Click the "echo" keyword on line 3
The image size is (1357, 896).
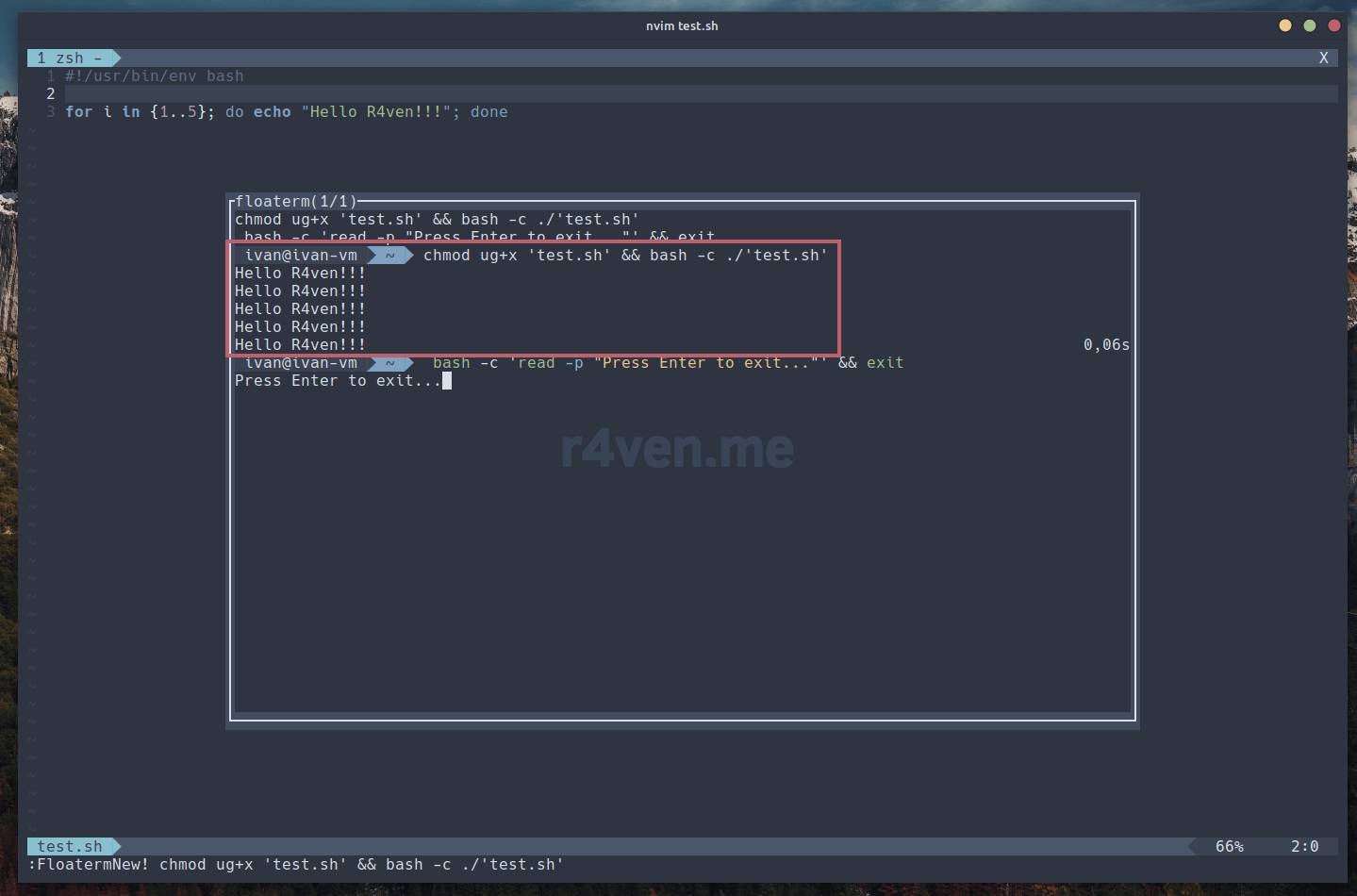tap(272, 111)
